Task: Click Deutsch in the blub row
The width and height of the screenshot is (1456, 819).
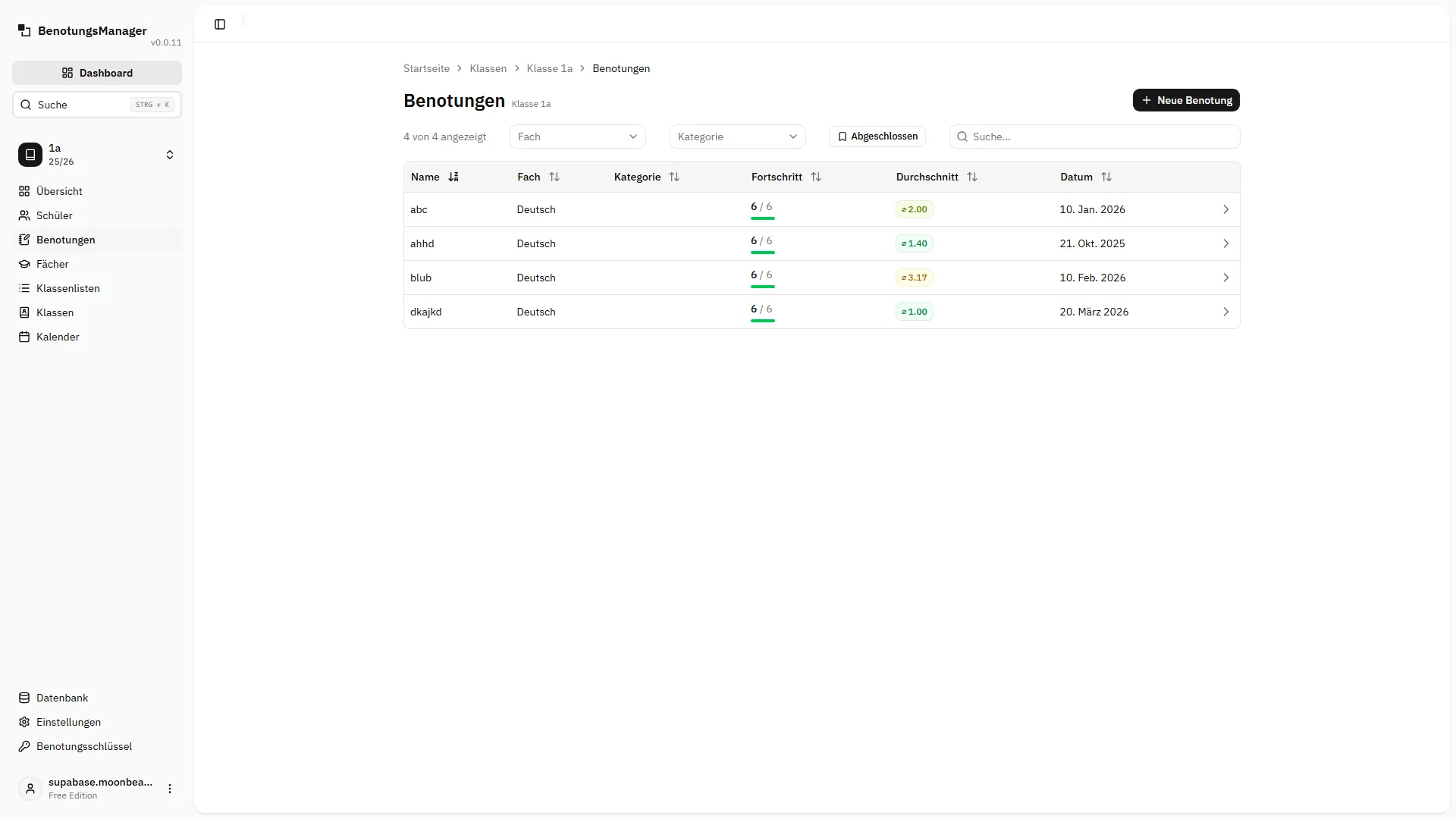Action: tap(536, 278)
